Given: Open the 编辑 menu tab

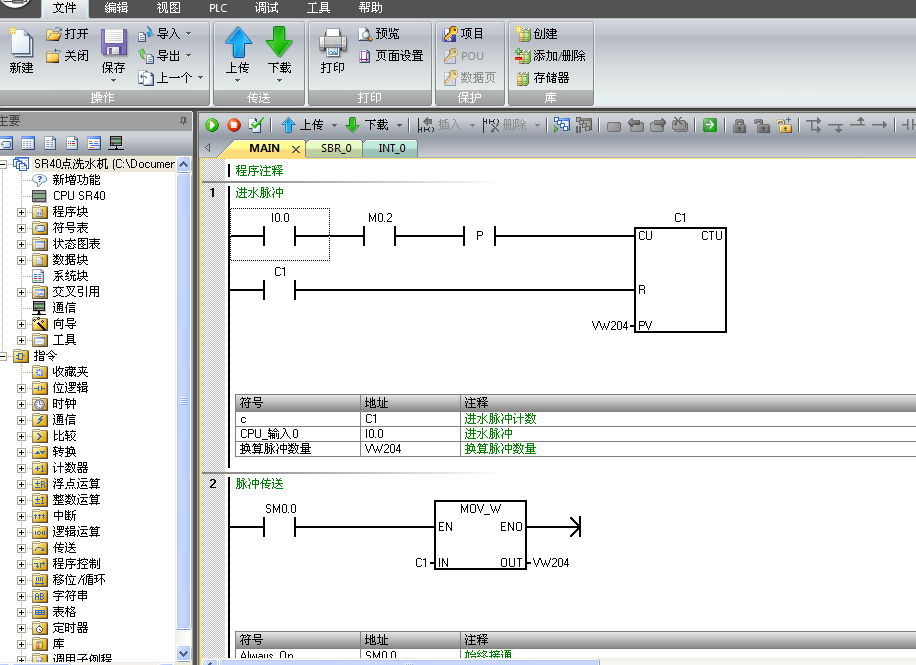Looking at the screenshot, I should click(116, 8).
